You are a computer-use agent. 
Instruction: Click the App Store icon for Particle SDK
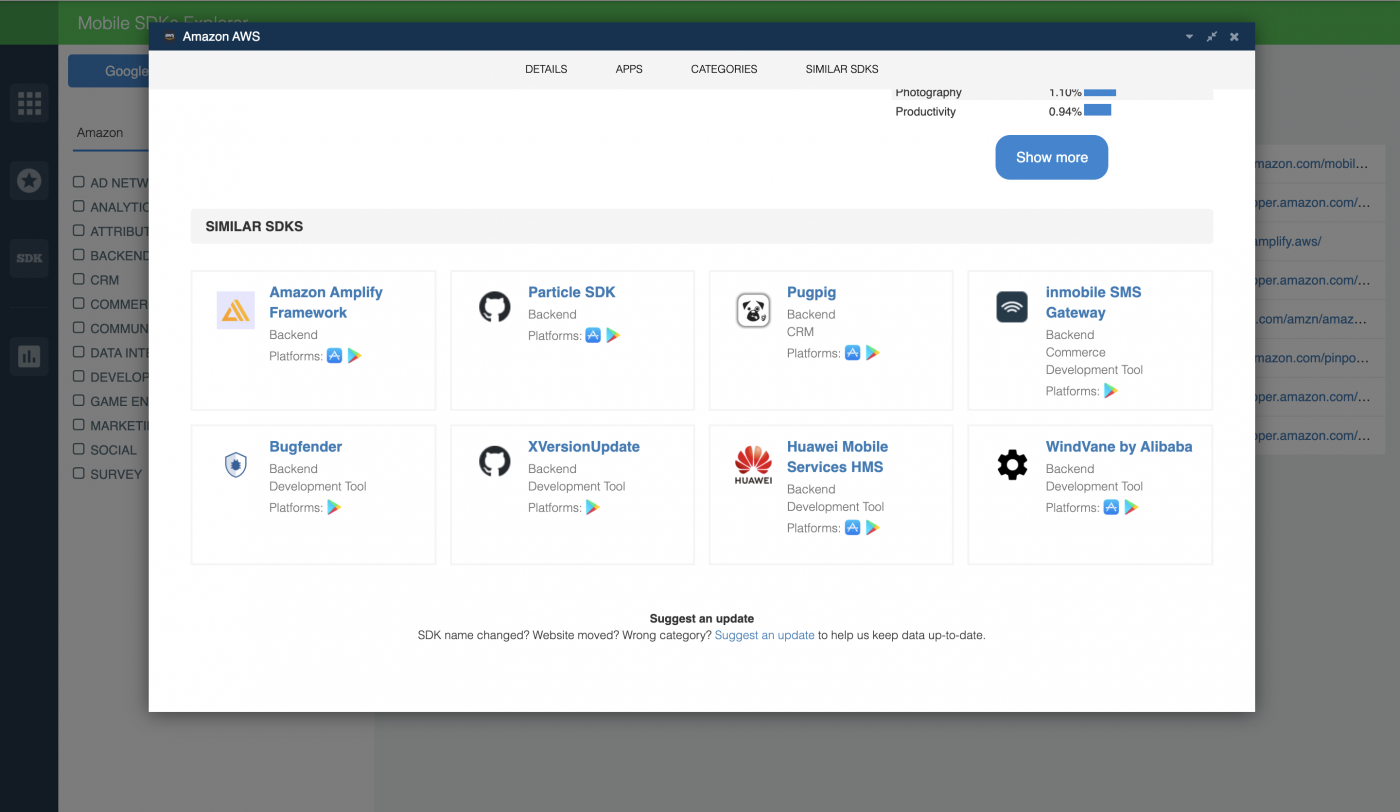point(593,335)
